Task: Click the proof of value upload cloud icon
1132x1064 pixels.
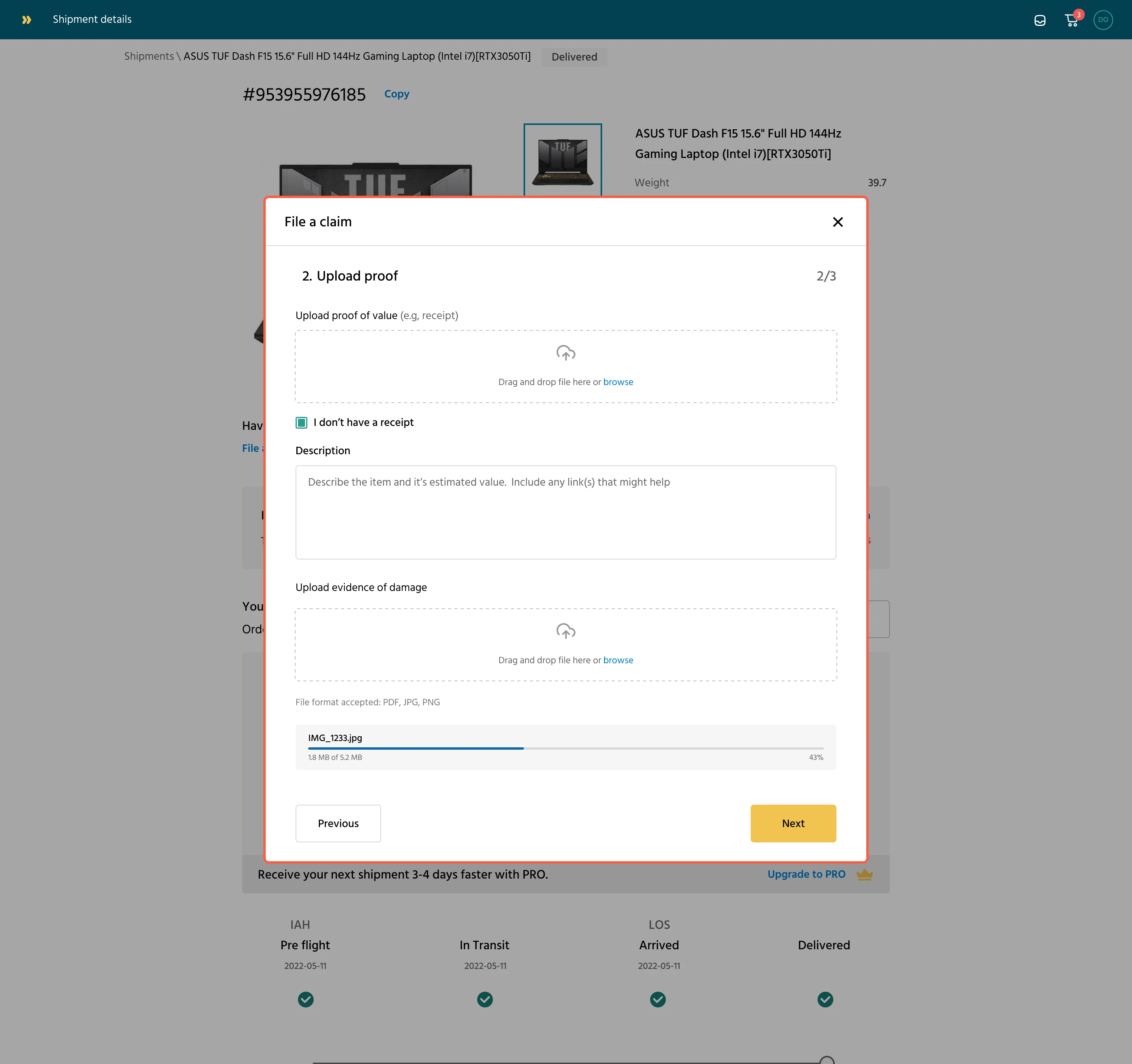Action: click(x=566, y=353)
